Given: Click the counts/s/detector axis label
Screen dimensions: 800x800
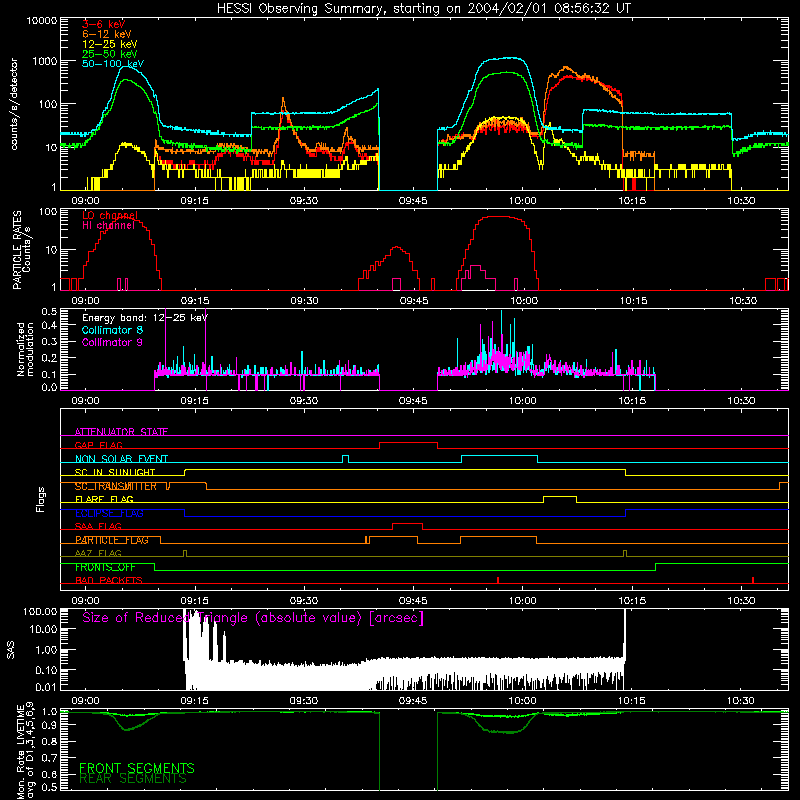Looking at the screenshot, I should point(14,104).
